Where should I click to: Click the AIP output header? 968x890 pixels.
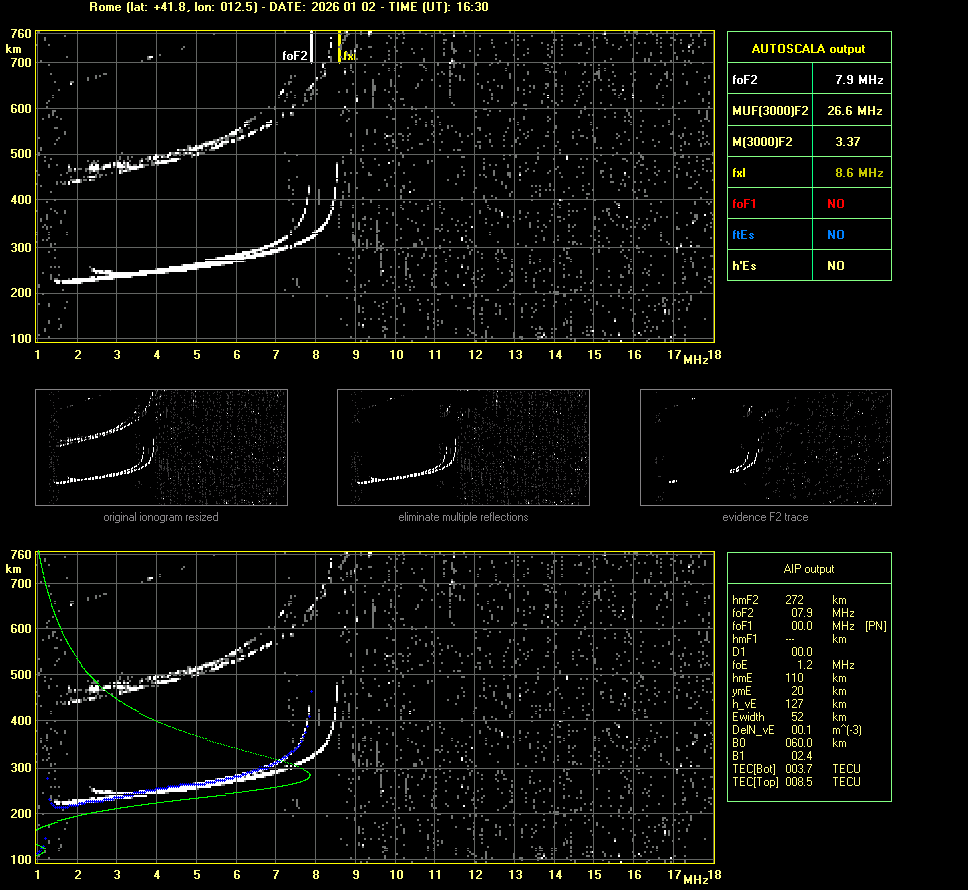tap(808, 569)
